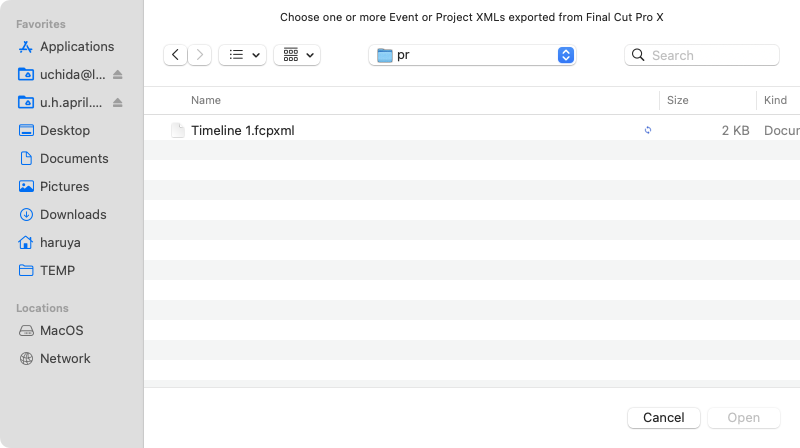This screenshot has width=800, height=448.
Task: Click the Search field
Action: point(702,55)
